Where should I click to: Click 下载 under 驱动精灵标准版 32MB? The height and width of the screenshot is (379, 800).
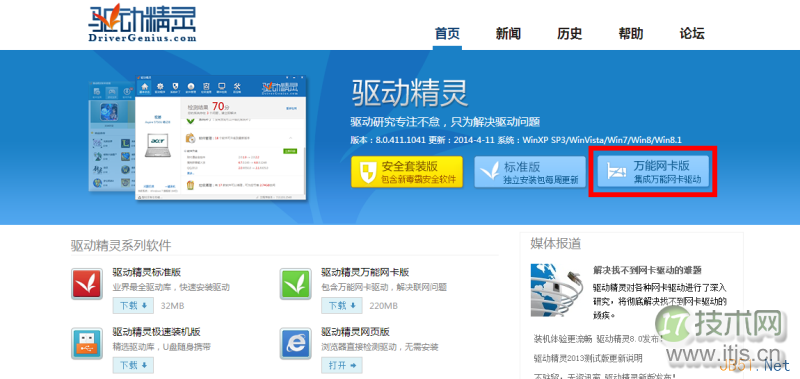[133, 306]
